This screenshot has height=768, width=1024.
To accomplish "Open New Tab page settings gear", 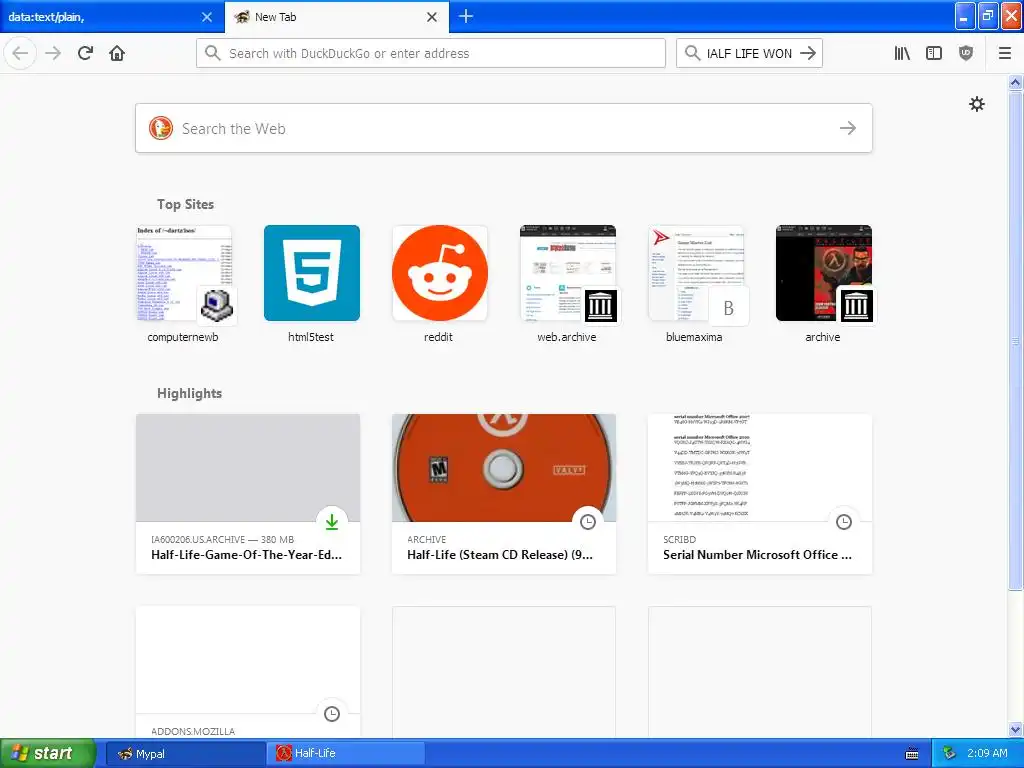I will pyautogui.click(x=976, y=104).
